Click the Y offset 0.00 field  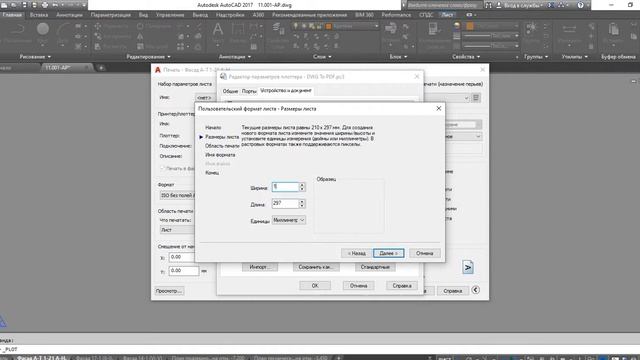click(x=184, y=271)
